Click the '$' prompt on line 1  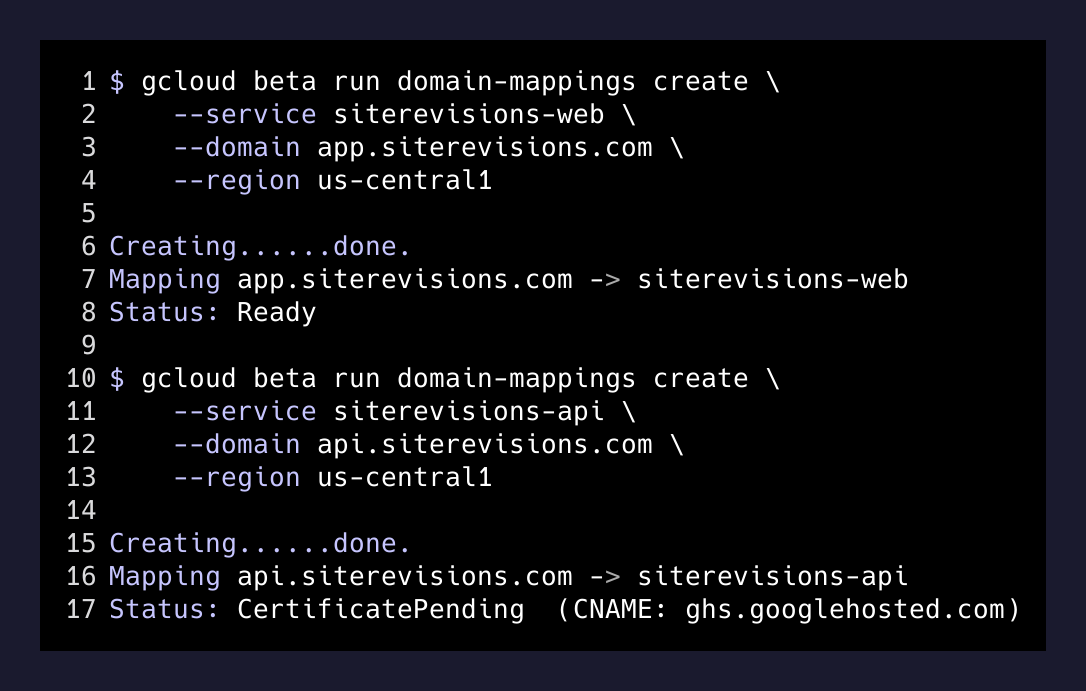pos(117,82)
